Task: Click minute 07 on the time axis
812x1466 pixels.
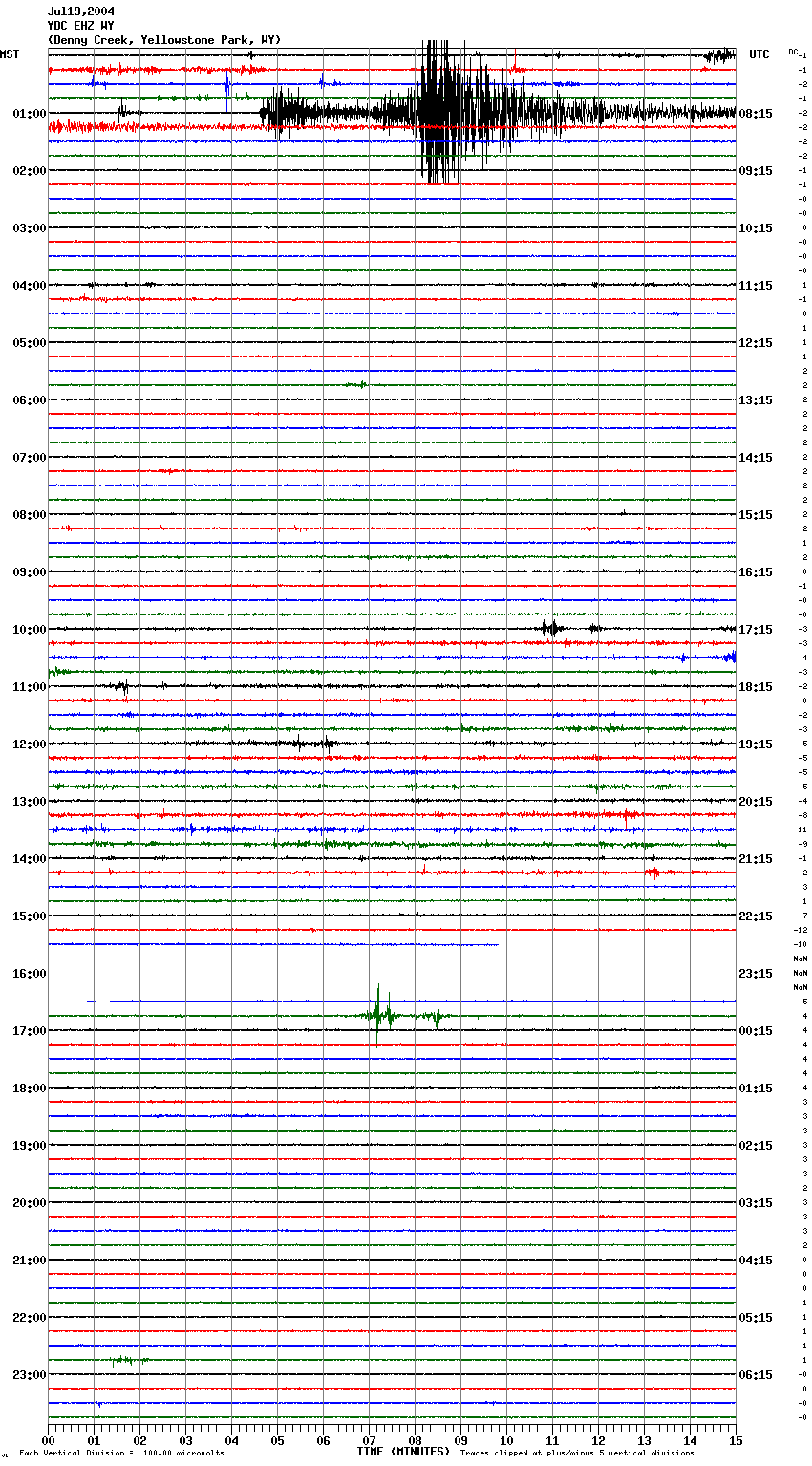Action: 369,1440
